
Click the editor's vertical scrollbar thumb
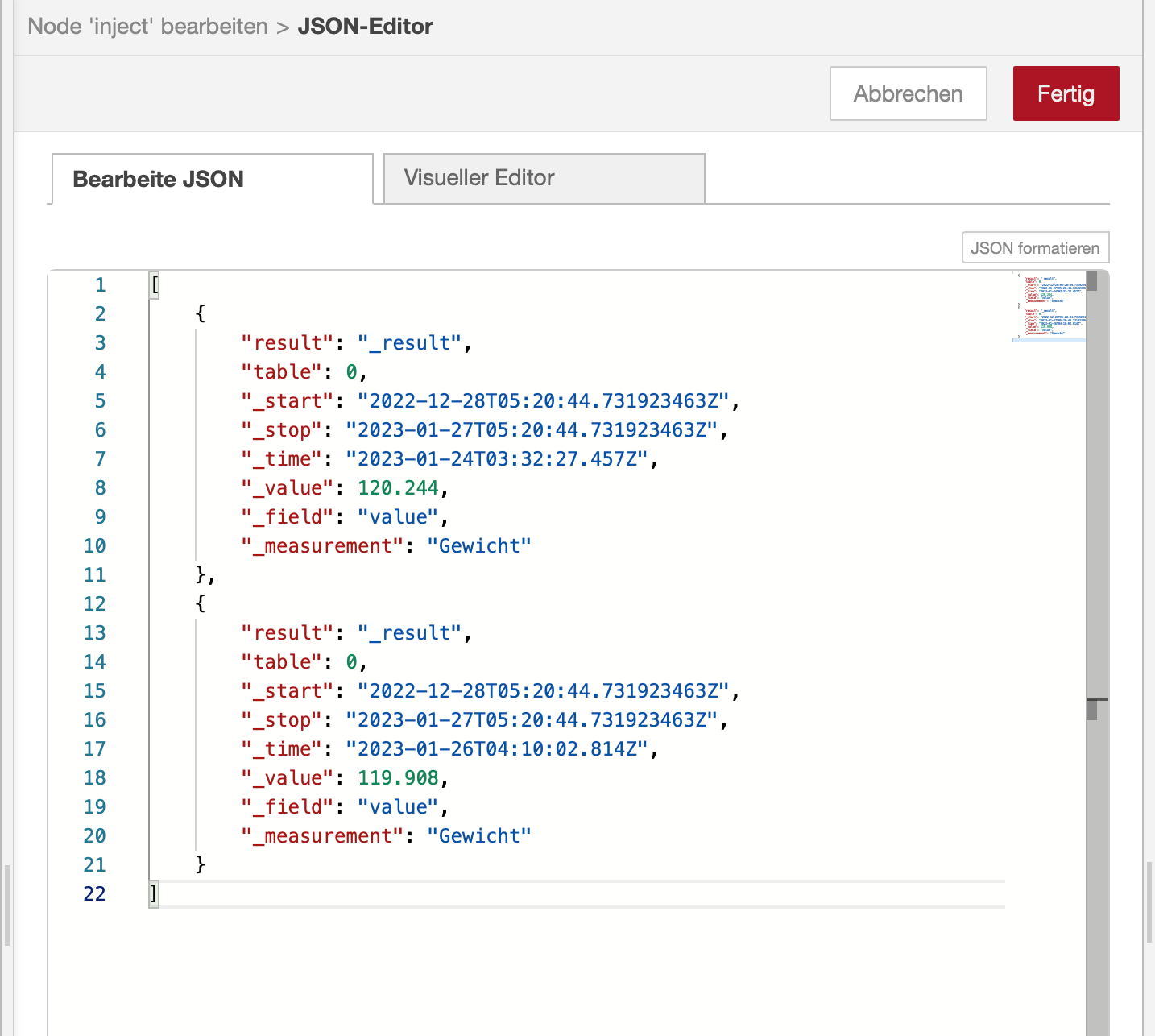[x=1097, y=654]
